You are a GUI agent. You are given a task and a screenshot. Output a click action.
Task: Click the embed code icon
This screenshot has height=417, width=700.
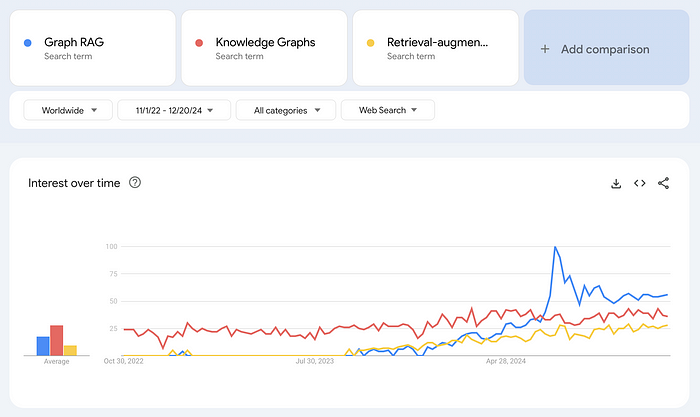click(640, 183)
